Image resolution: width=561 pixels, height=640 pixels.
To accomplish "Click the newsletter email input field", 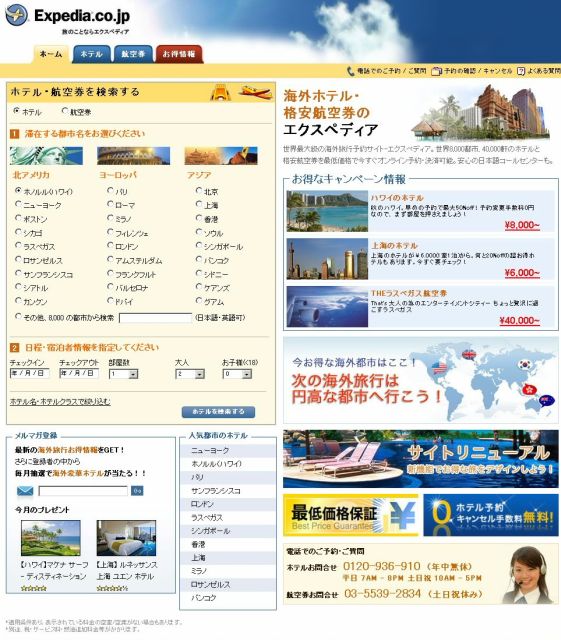I will tap(83, 491).
